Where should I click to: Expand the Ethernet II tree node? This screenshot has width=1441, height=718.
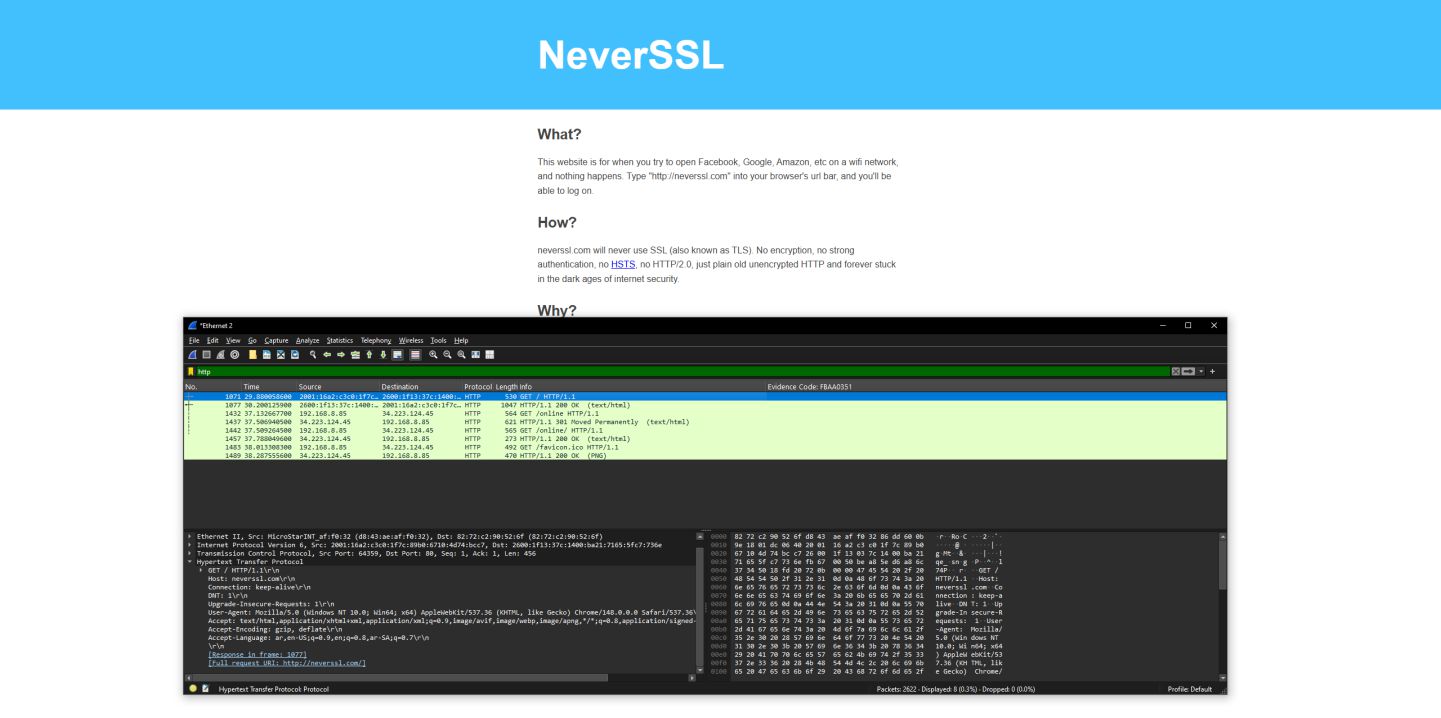click(x=189, y=536)
